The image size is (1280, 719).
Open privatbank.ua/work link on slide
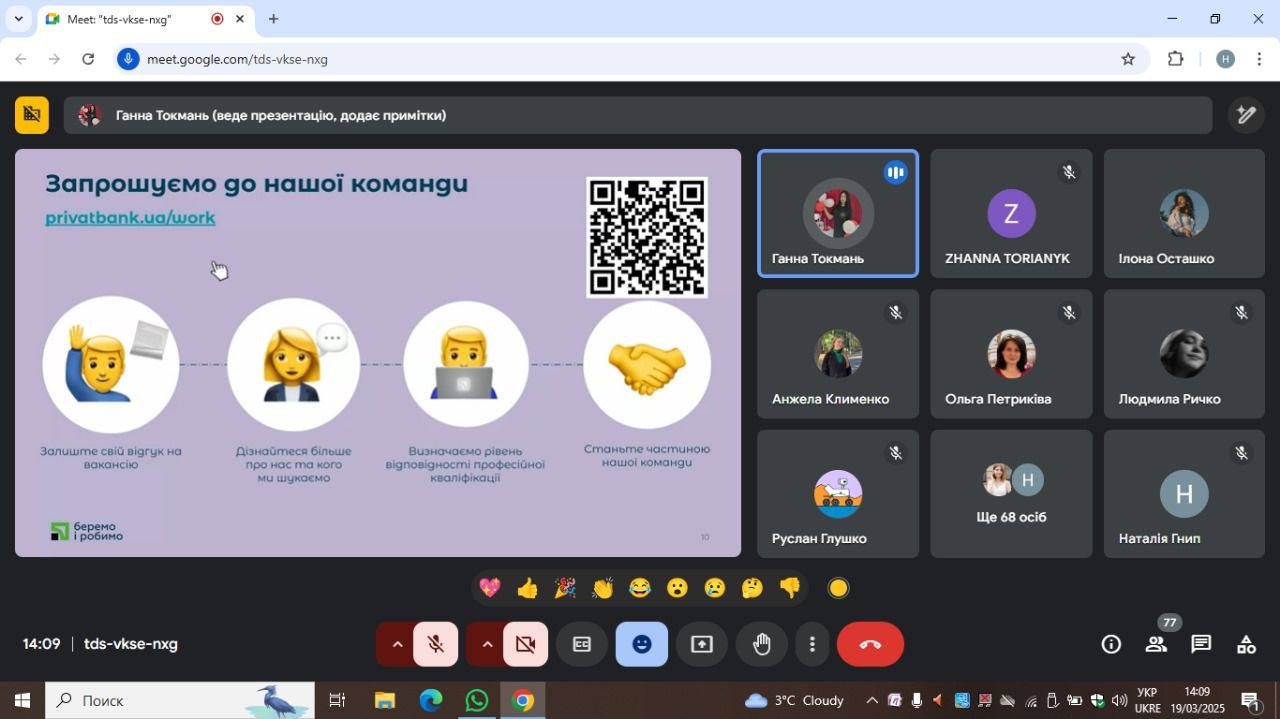pos(130,217)
